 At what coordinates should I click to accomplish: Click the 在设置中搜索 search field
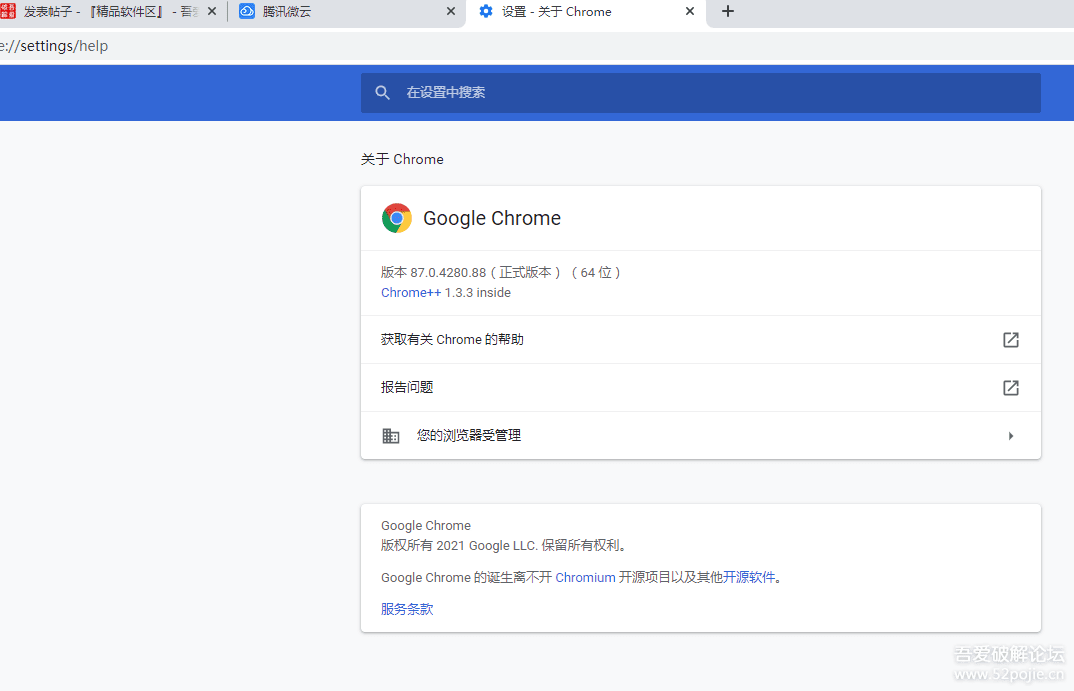[701, 92]
